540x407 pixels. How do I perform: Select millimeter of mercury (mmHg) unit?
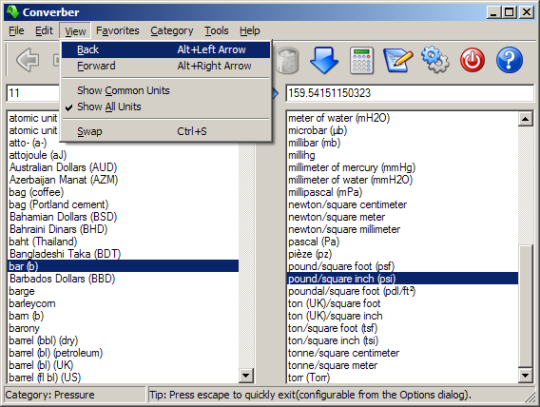pos(403,167)
